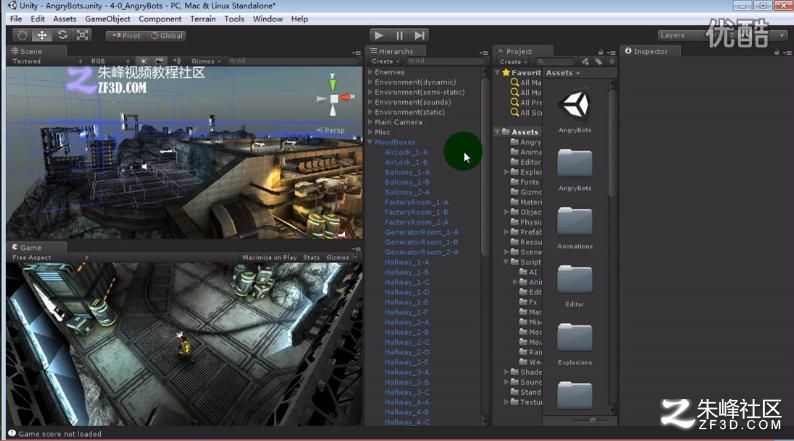Select the All Scripts favorite search

[526, 112]
